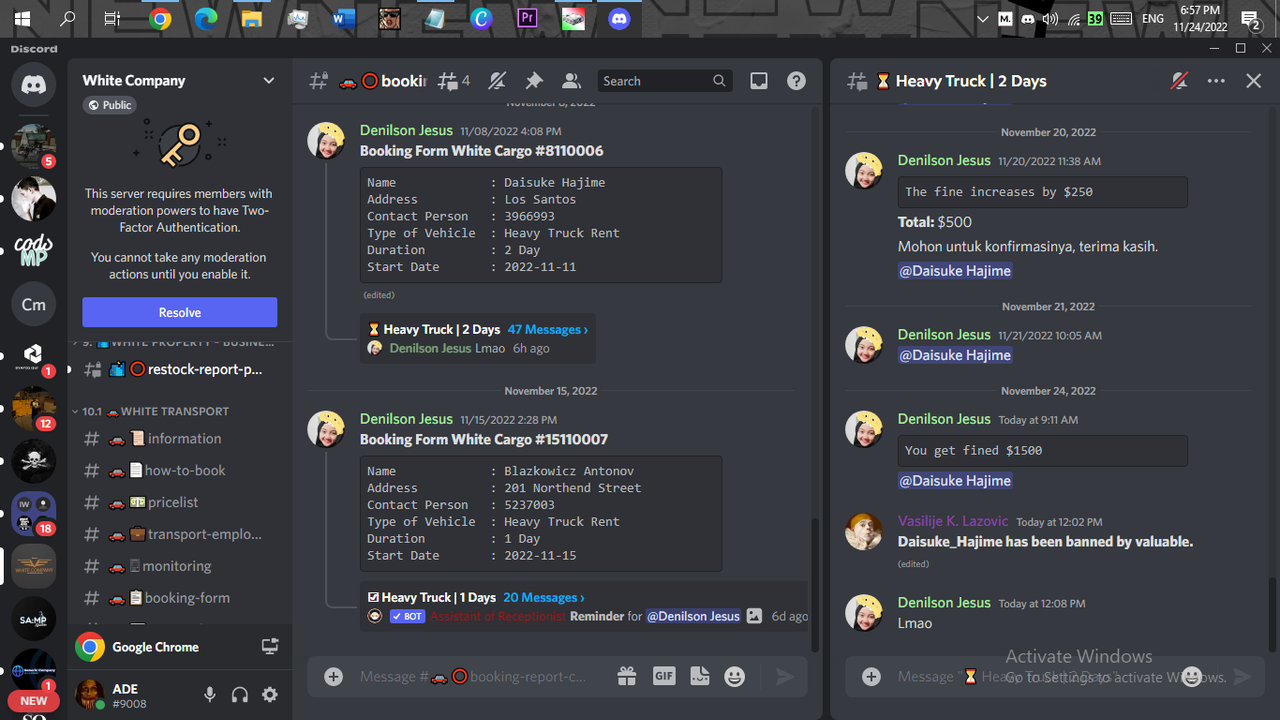
Task: Open emoji picker in main message box
Action: [735, 677]
